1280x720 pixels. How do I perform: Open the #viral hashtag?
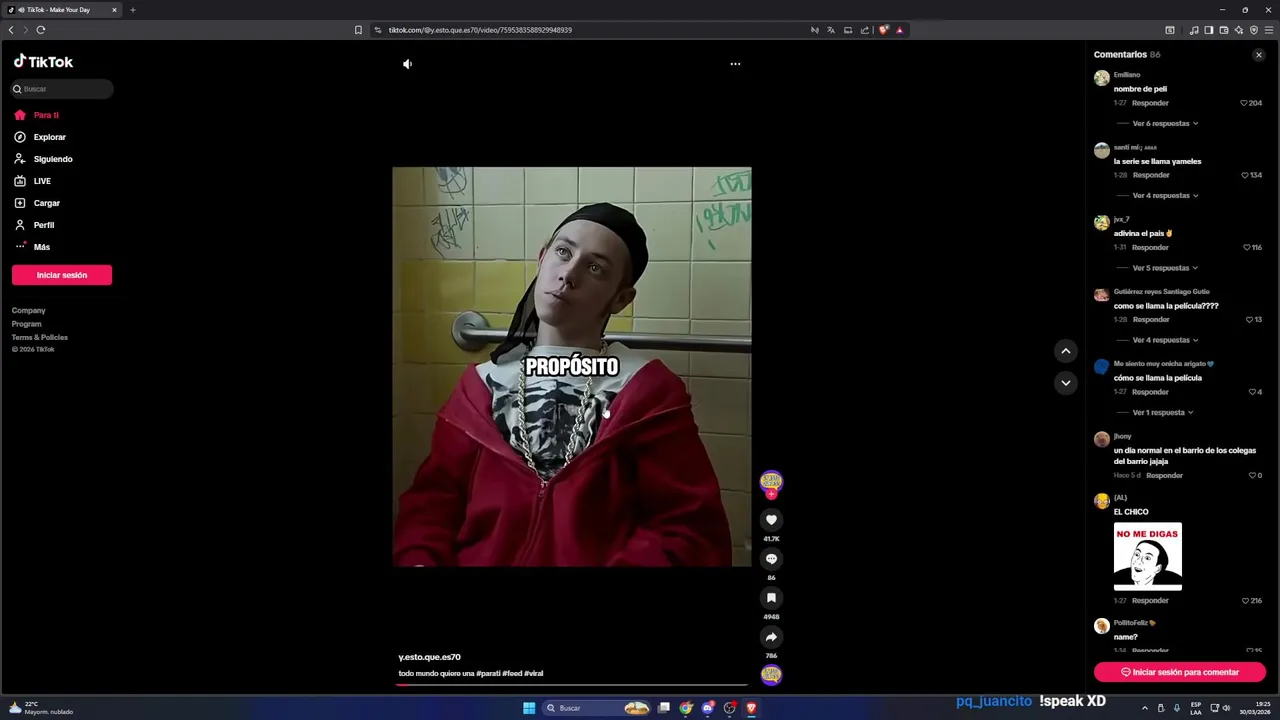pos(533,674)
